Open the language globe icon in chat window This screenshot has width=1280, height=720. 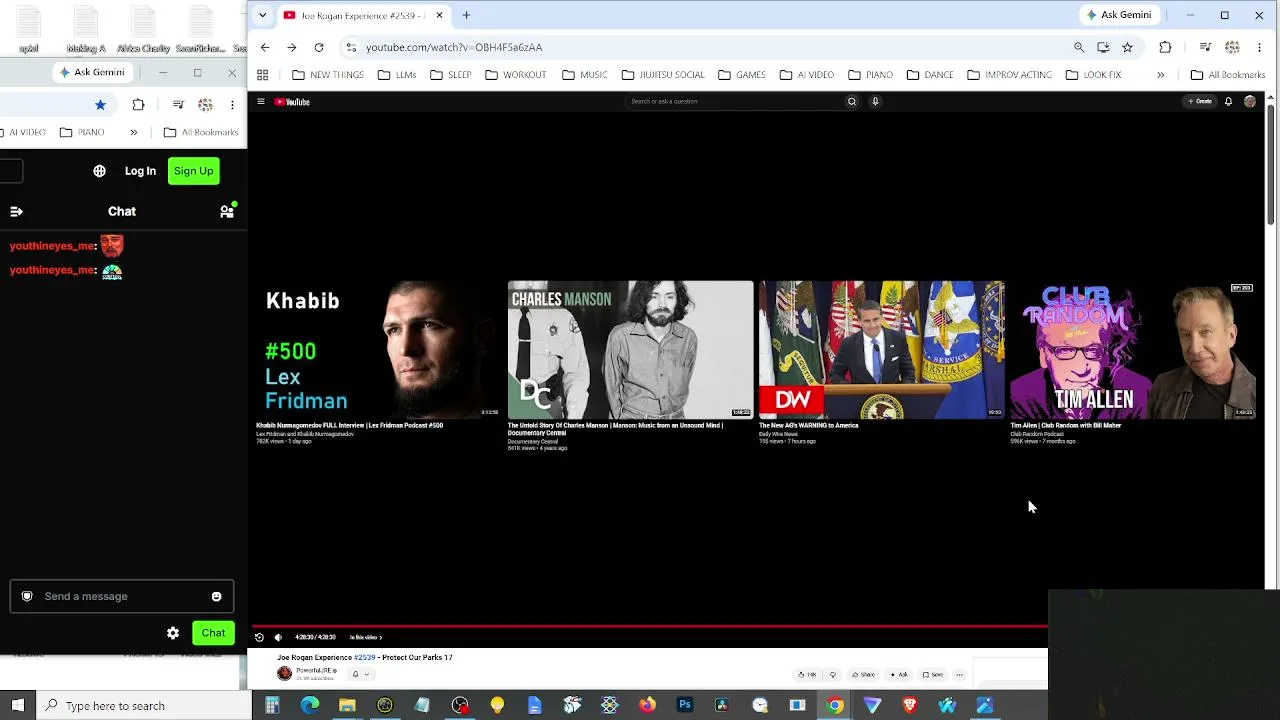click(99, 171)
